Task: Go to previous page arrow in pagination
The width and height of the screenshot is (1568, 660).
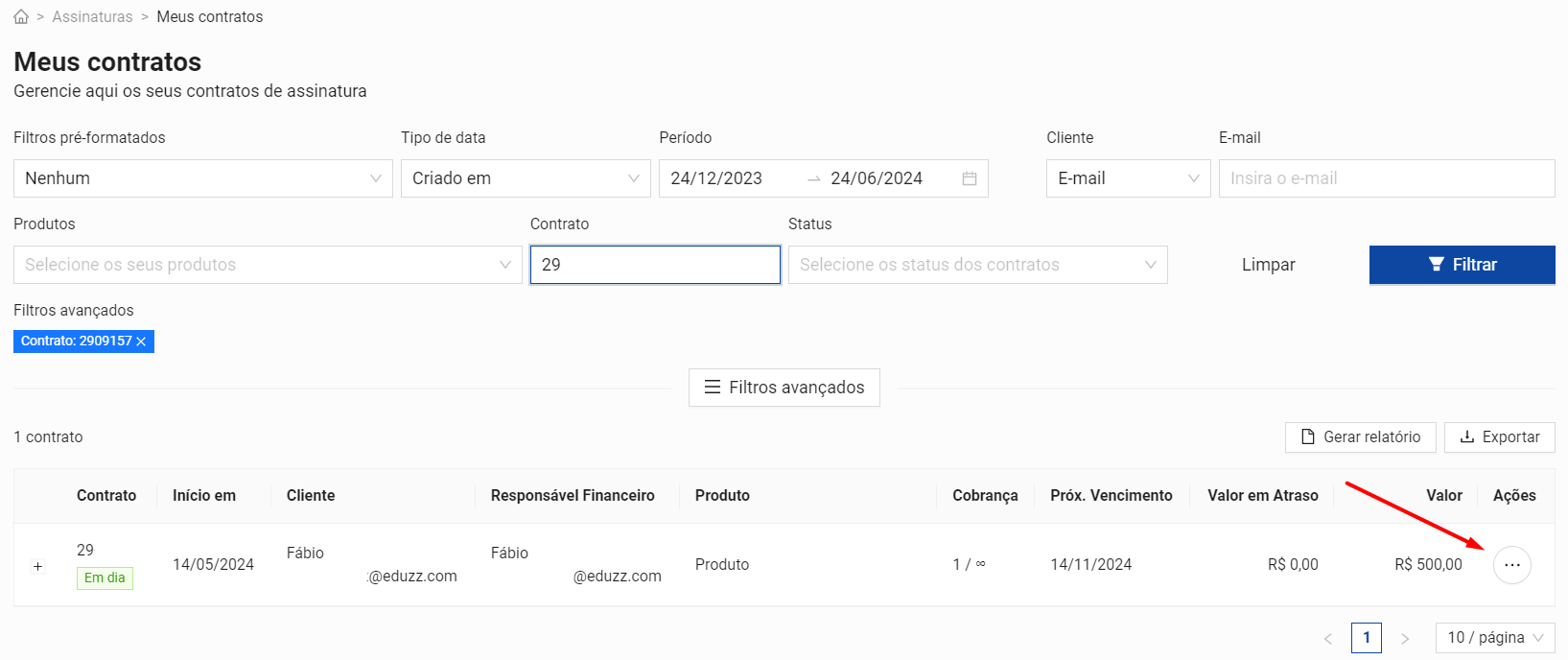Action: (1328, 638)
